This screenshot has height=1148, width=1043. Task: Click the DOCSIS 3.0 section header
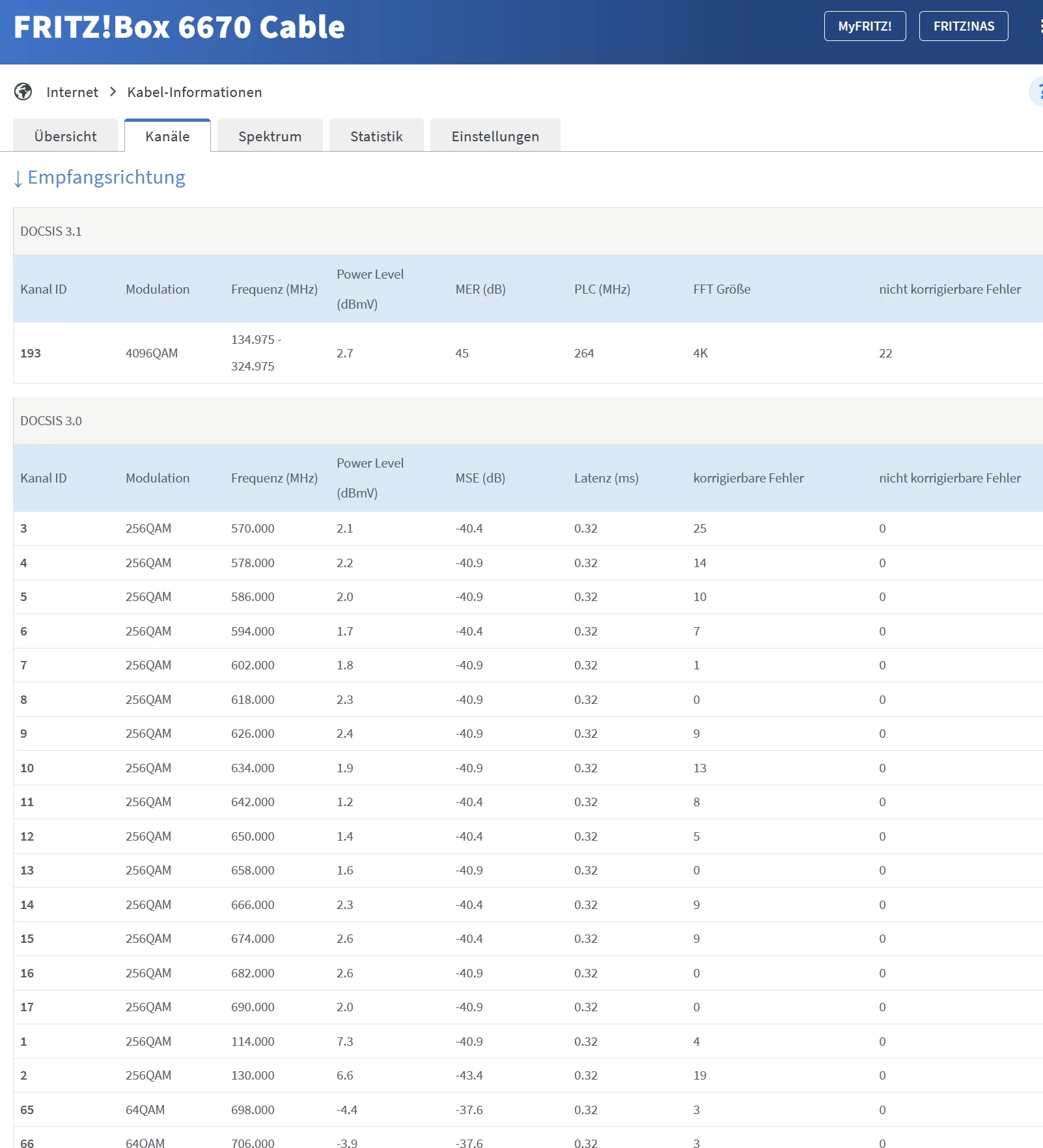[51, 421]
